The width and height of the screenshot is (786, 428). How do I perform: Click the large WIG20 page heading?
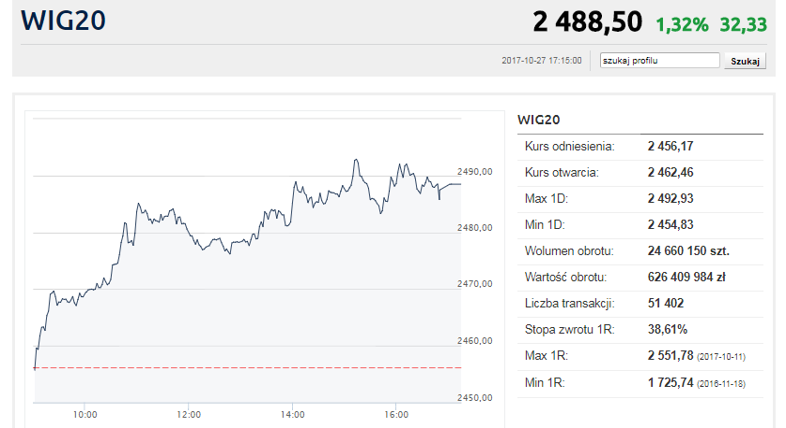[62, 20]
